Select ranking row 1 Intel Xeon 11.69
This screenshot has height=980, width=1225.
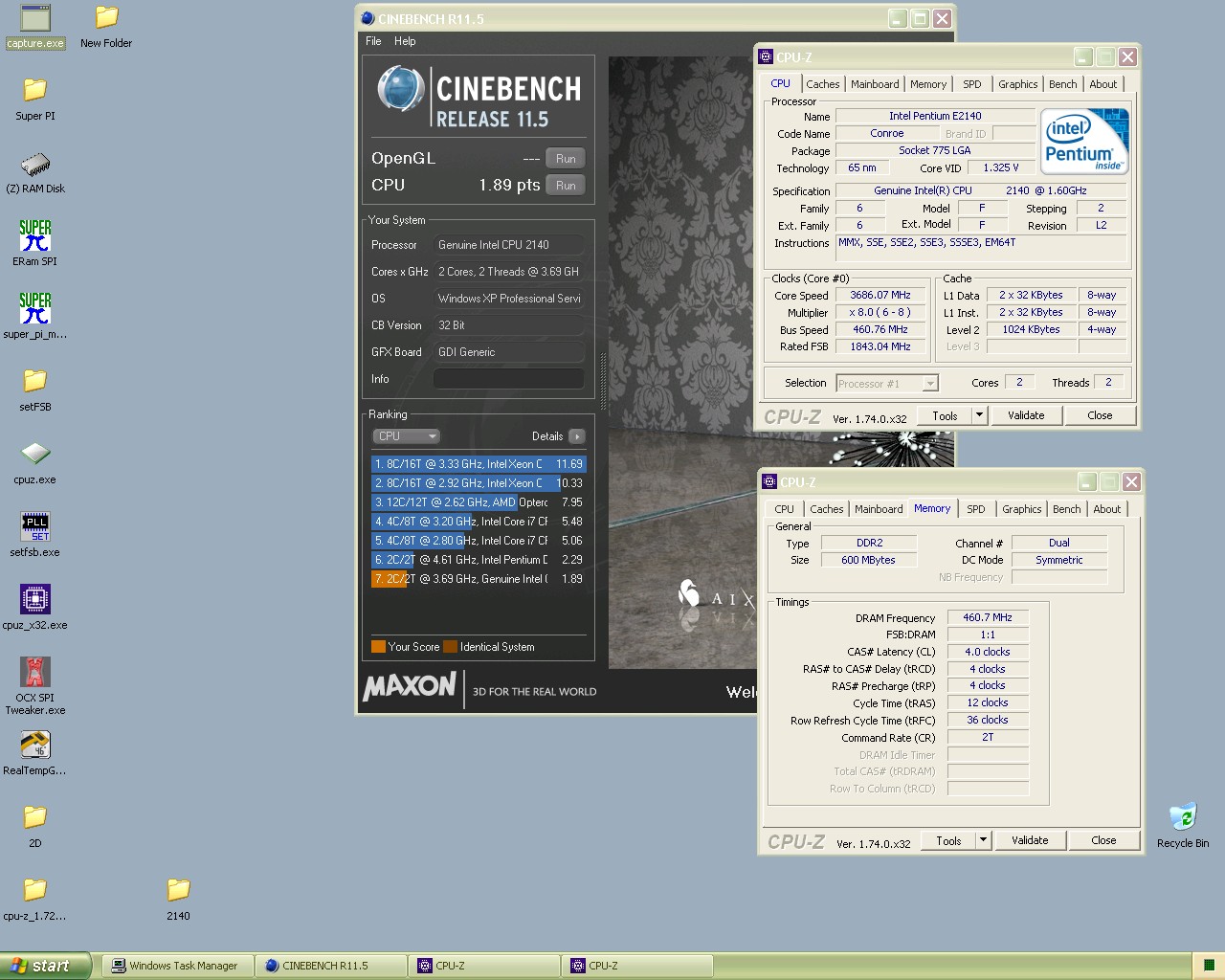point(479,464)
